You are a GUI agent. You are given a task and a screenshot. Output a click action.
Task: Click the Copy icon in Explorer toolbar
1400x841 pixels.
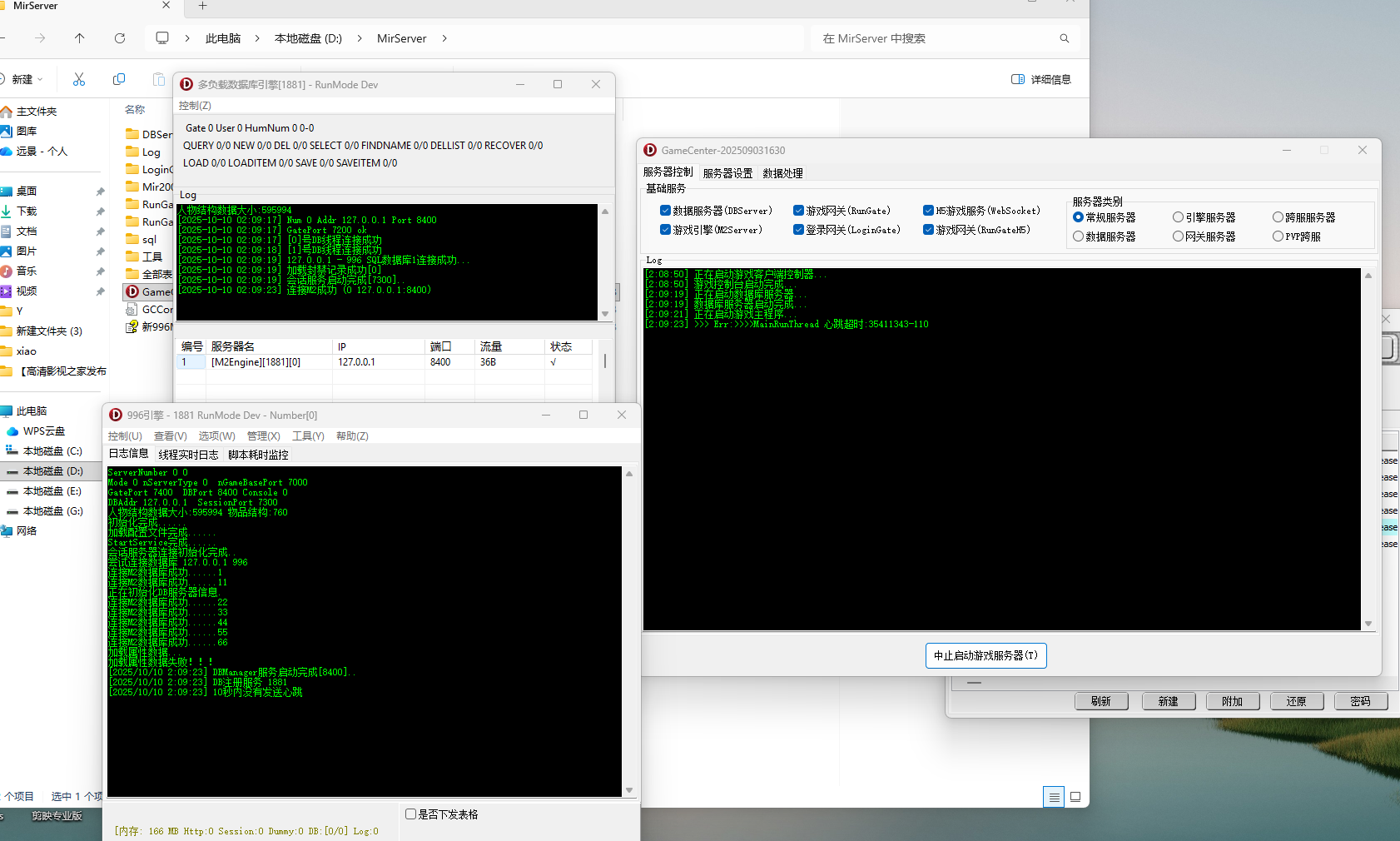pyautogui.click(x=119, y=79)
